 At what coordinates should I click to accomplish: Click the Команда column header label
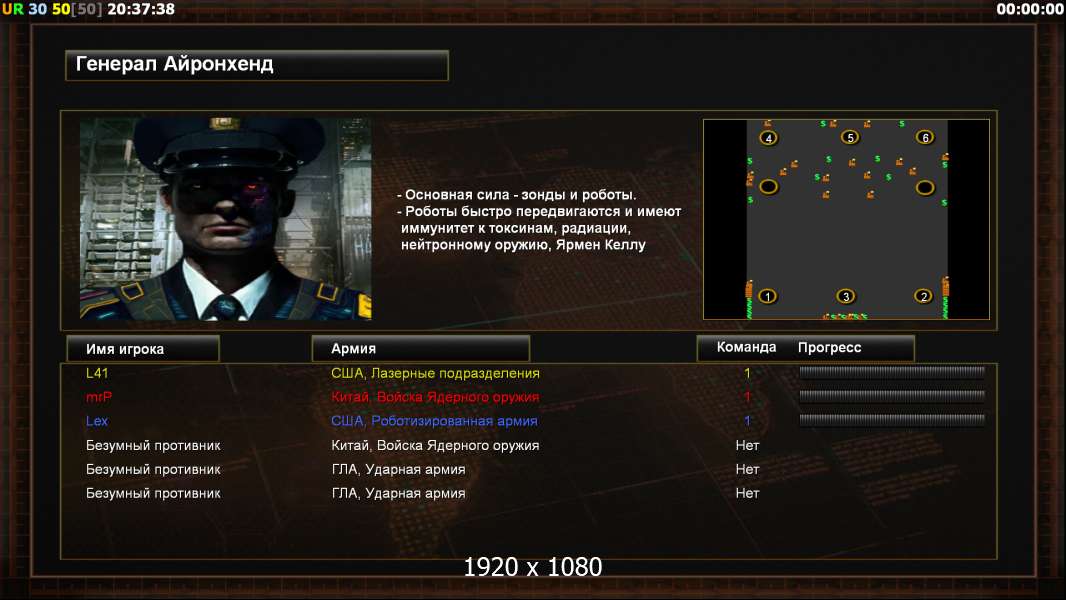[746, 347]
